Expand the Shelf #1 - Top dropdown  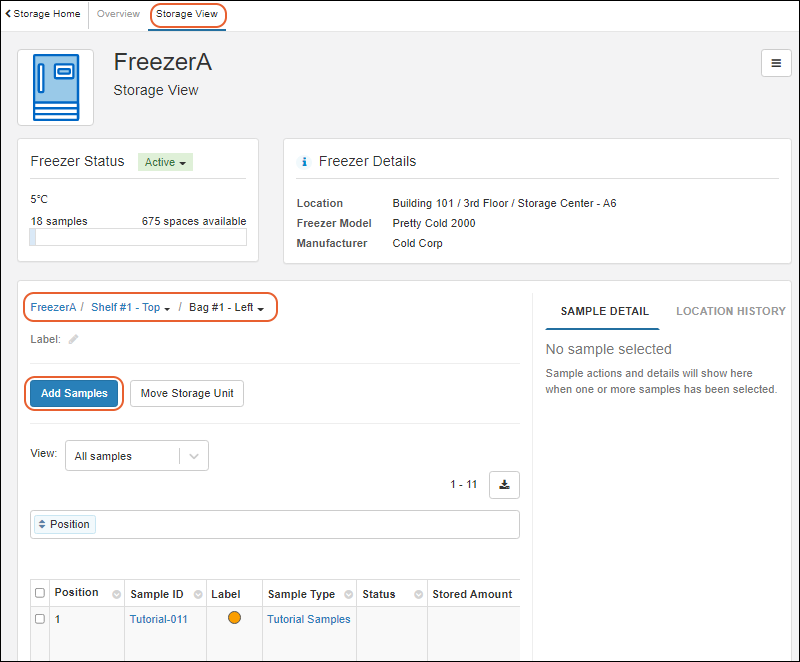(131, 307)
